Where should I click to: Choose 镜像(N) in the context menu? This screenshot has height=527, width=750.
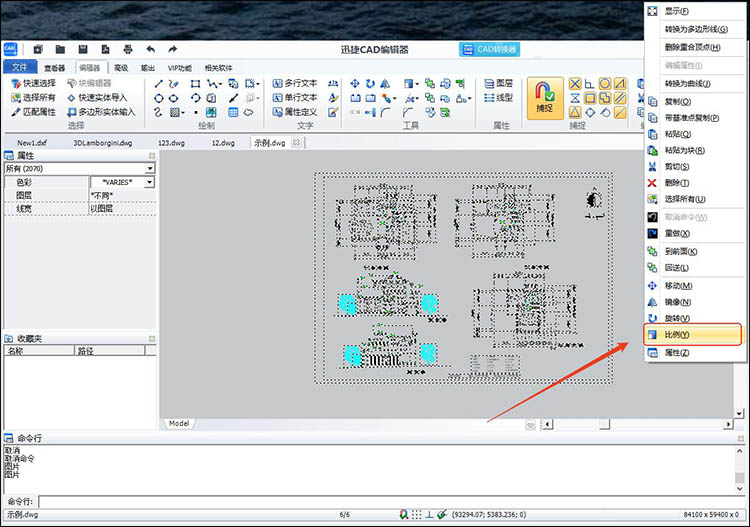click(693, 302)
